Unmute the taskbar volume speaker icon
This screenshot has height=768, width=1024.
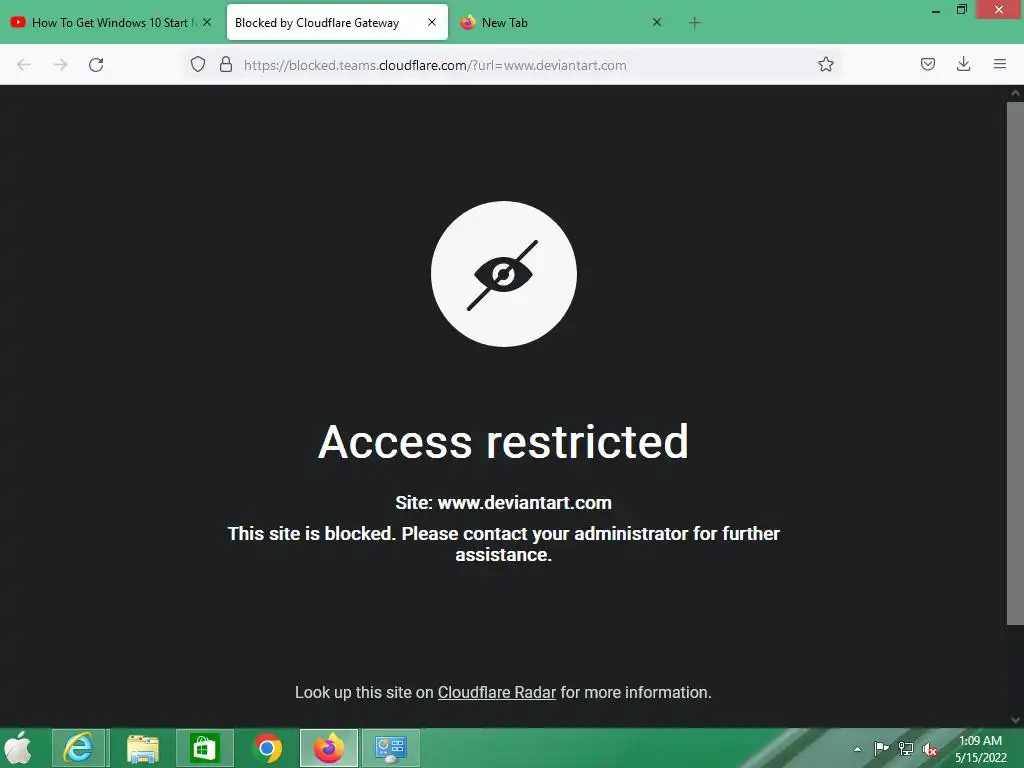(930, 749)
